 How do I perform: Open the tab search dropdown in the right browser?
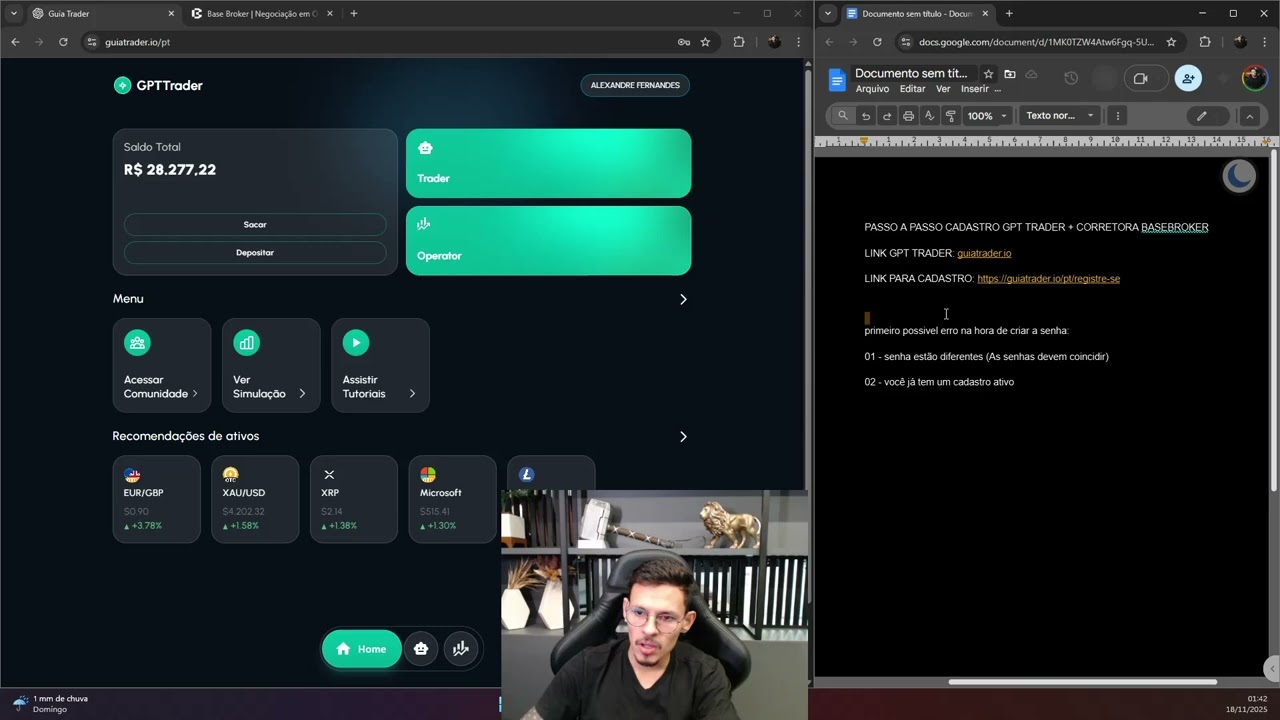(x=828, y=13)
